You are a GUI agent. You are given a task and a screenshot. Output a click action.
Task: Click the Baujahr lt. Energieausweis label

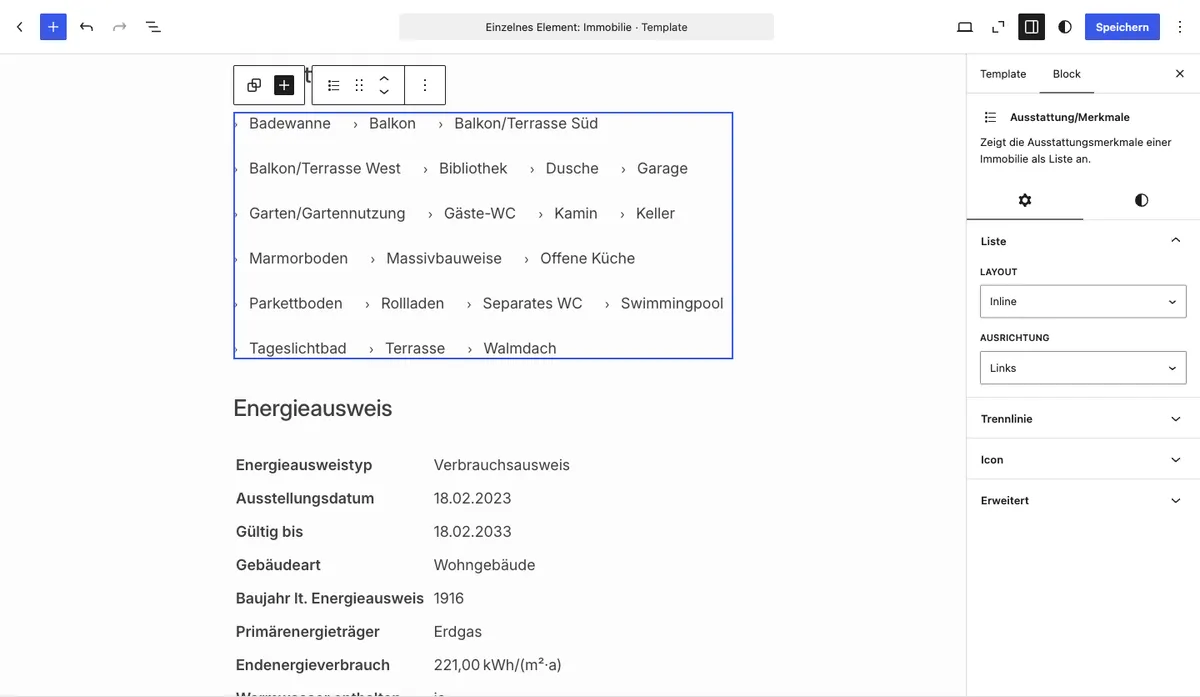tap(330, 598)
